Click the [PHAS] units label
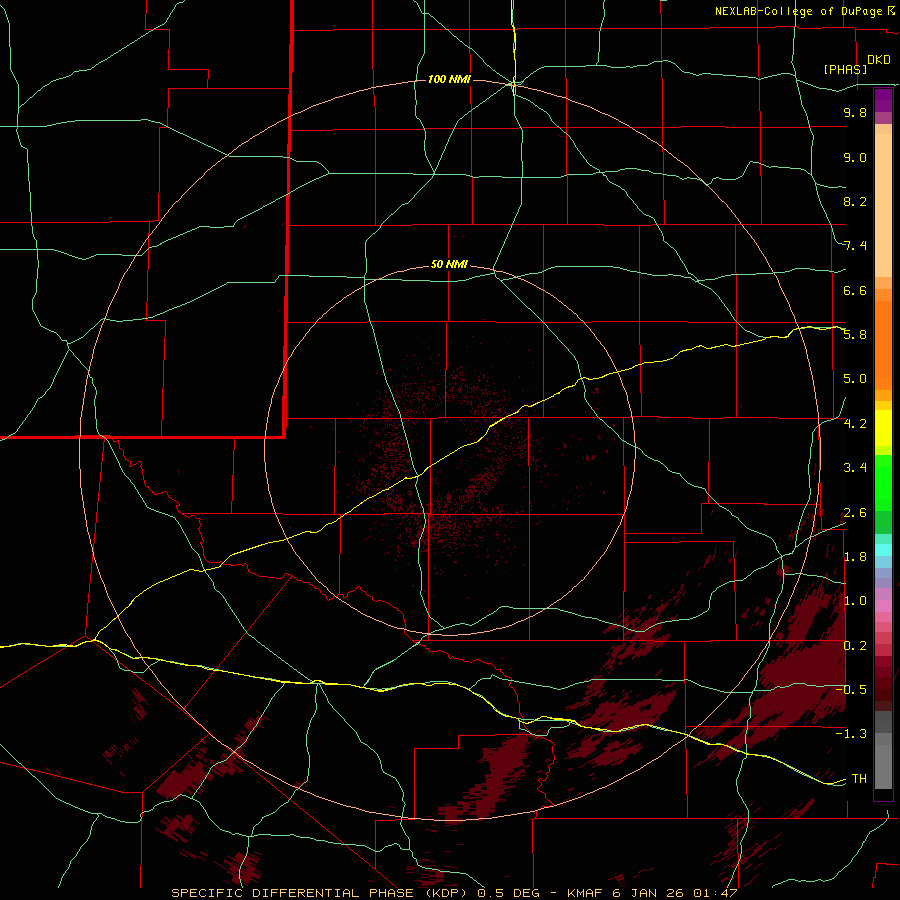The width and height of the screenshot is (900, 900). pyautogui.click(x=845, y=70)
